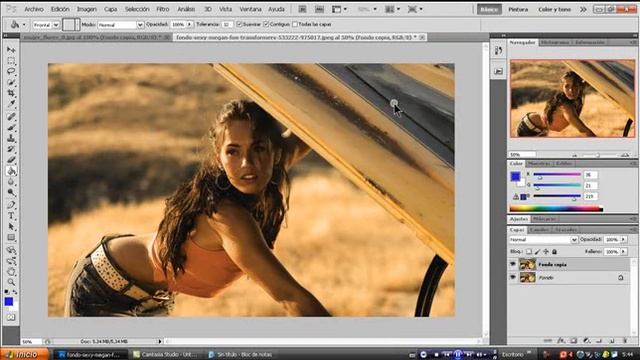Open the Relleno slider arrow
This screenshot has height=360, width=640.
tap(624, 252)
